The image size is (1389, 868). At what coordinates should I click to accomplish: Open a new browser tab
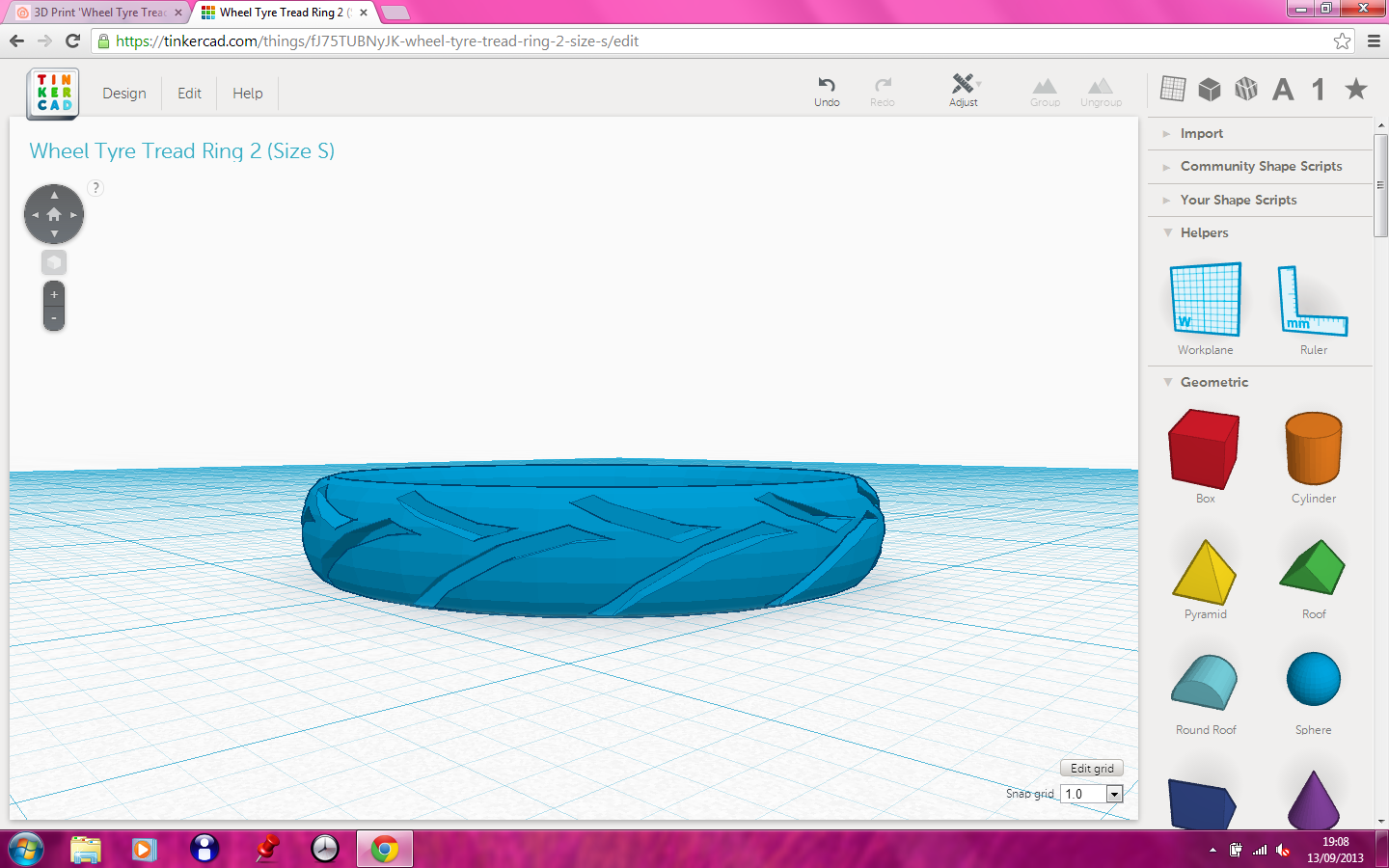395,13
